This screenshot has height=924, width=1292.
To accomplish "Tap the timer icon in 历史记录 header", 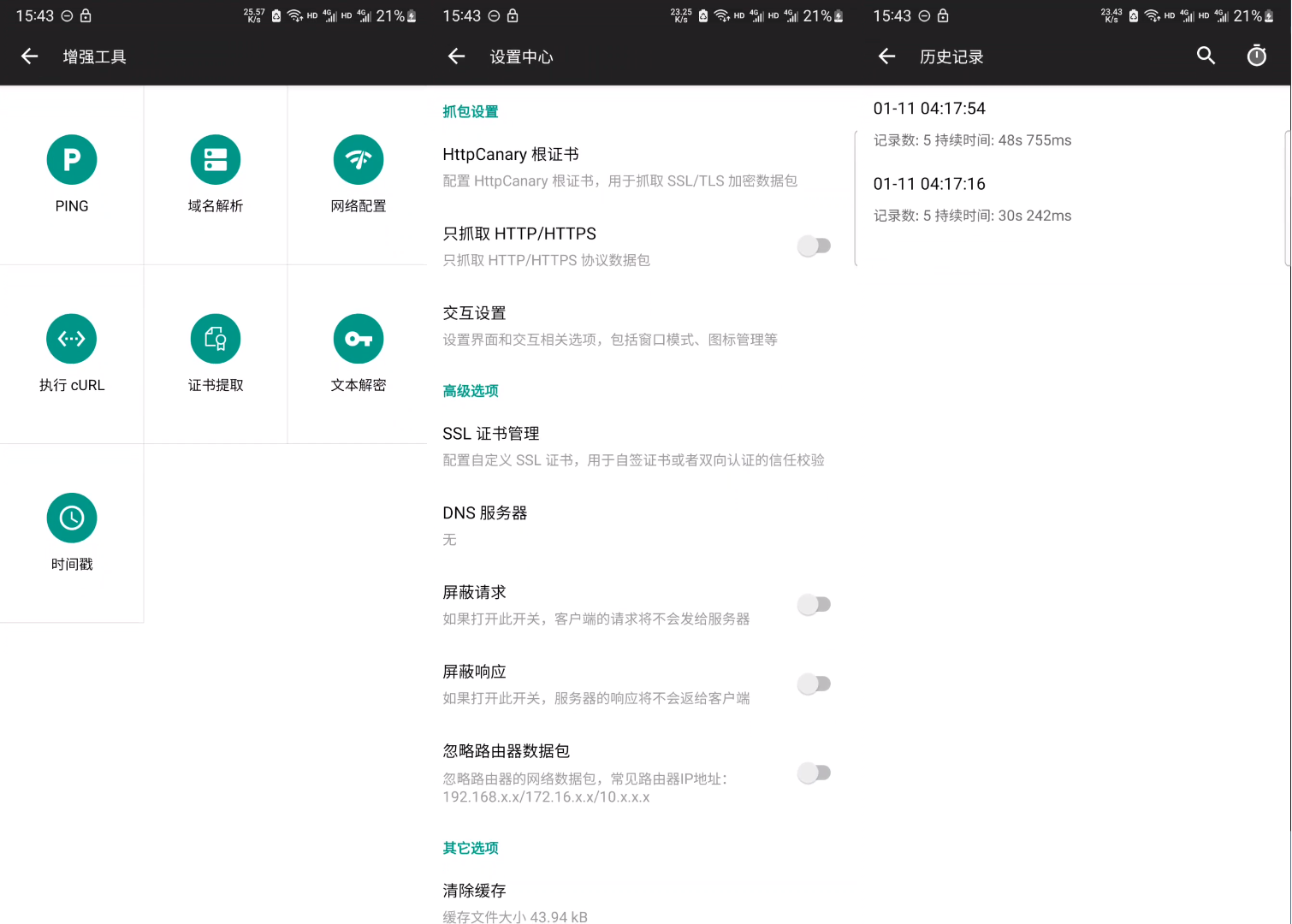I will coord(1256,56).
